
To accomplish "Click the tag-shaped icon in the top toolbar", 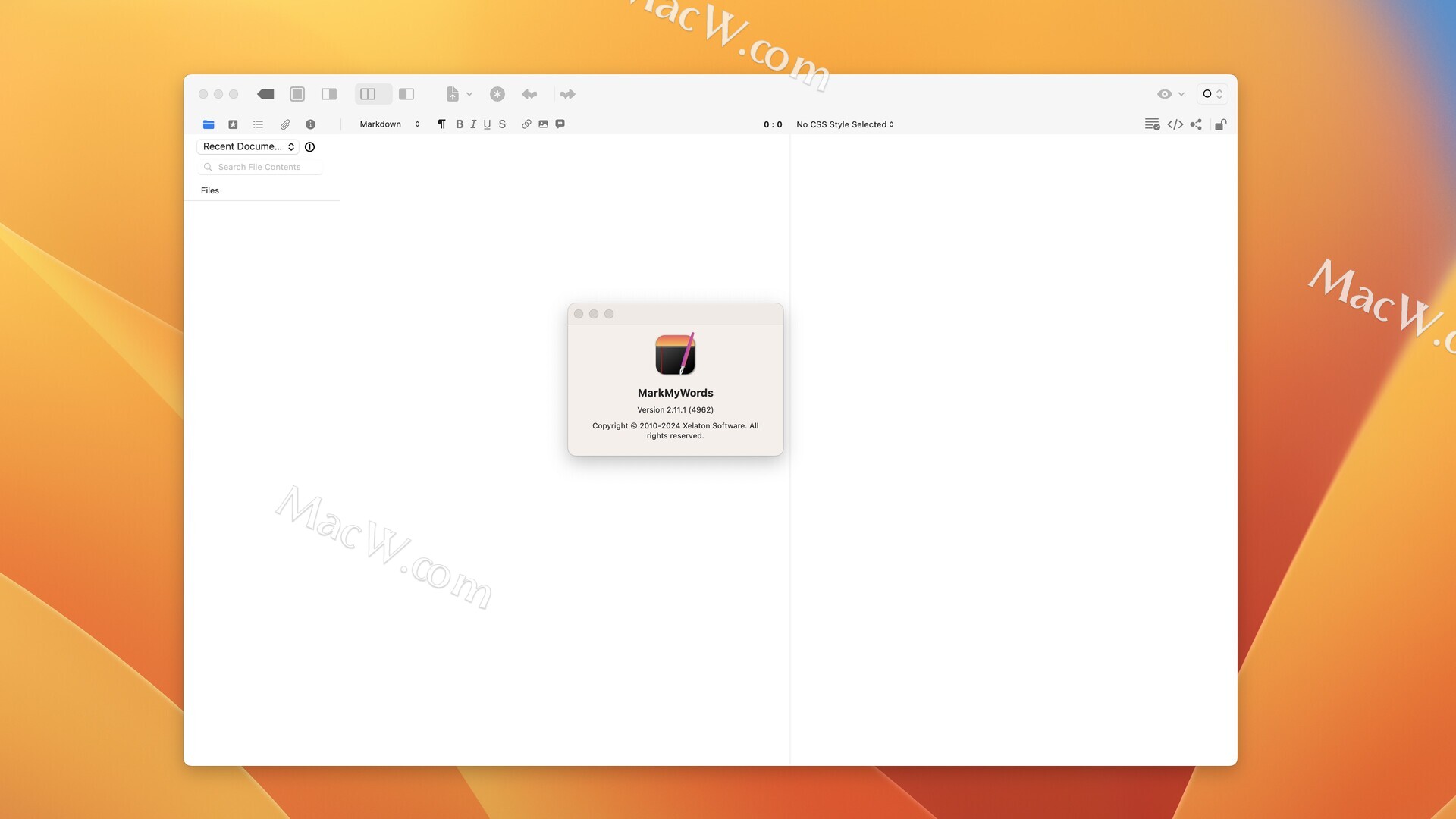I will (265, 94).
